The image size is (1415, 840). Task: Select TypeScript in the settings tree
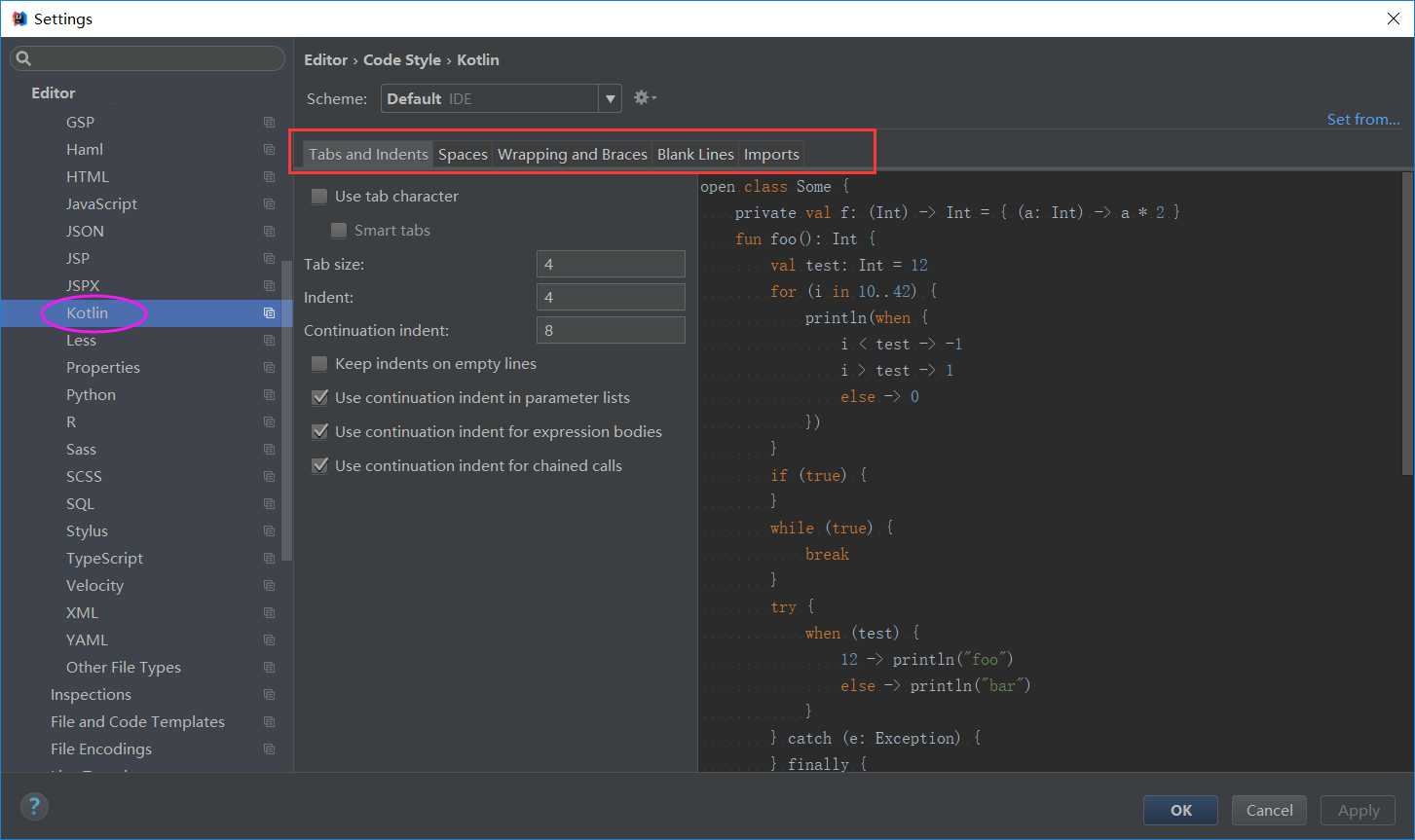[x=104, y=558]
